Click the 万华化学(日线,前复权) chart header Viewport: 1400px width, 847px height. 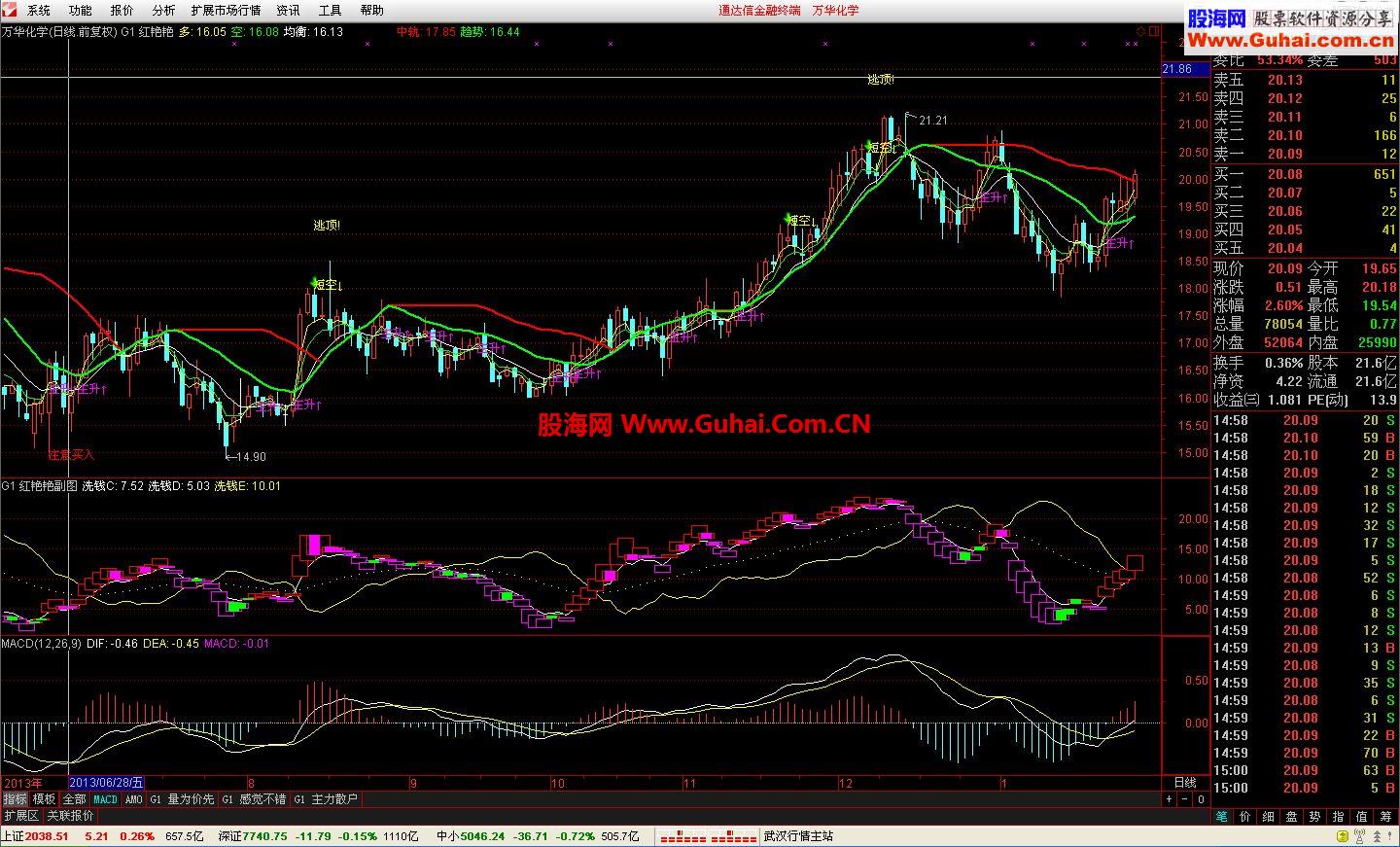pos(58,32)
